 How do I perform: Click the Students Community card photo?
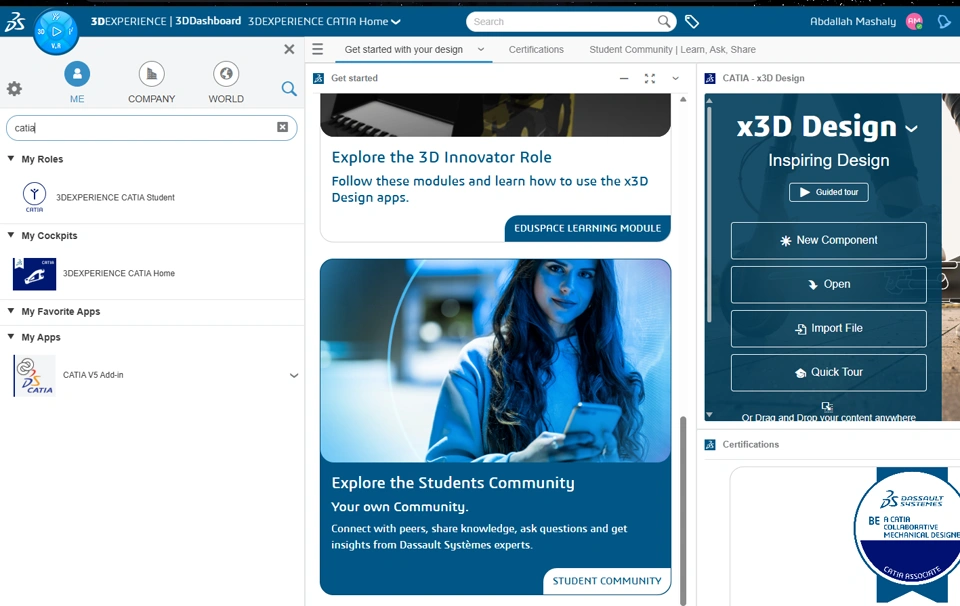pyautogui.click(x=495, y=361)
